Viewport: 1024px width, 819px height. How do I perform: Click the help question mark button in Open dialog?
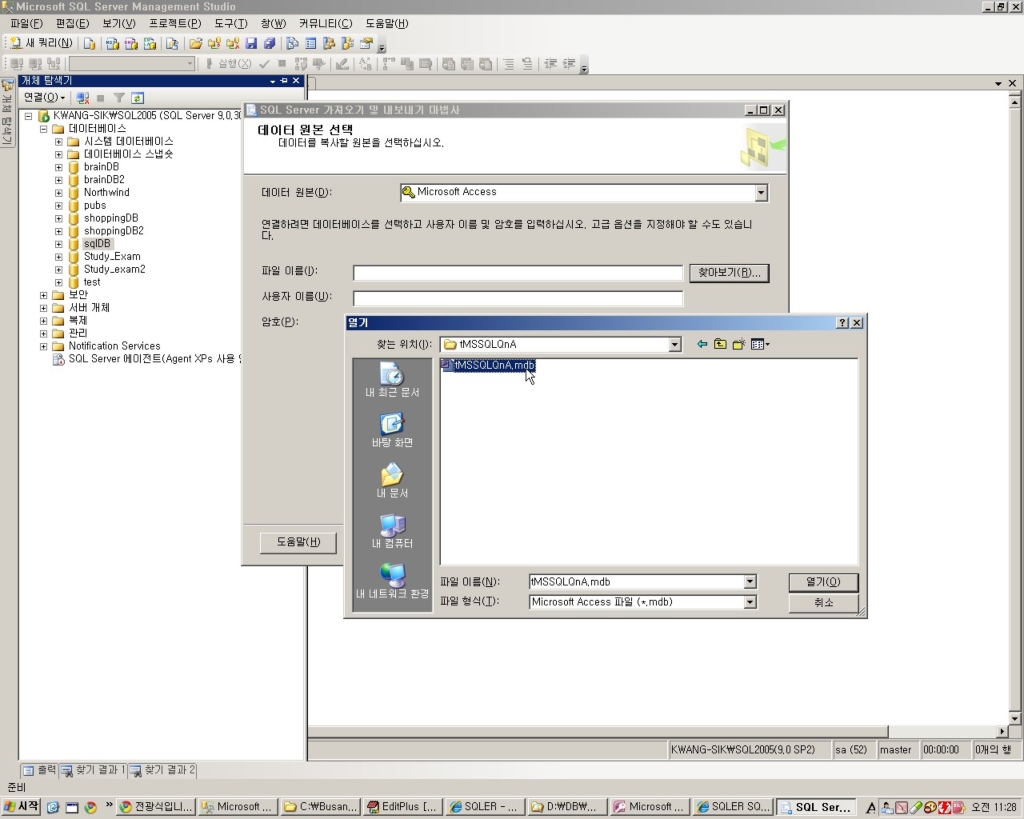(x=842, y=323)
